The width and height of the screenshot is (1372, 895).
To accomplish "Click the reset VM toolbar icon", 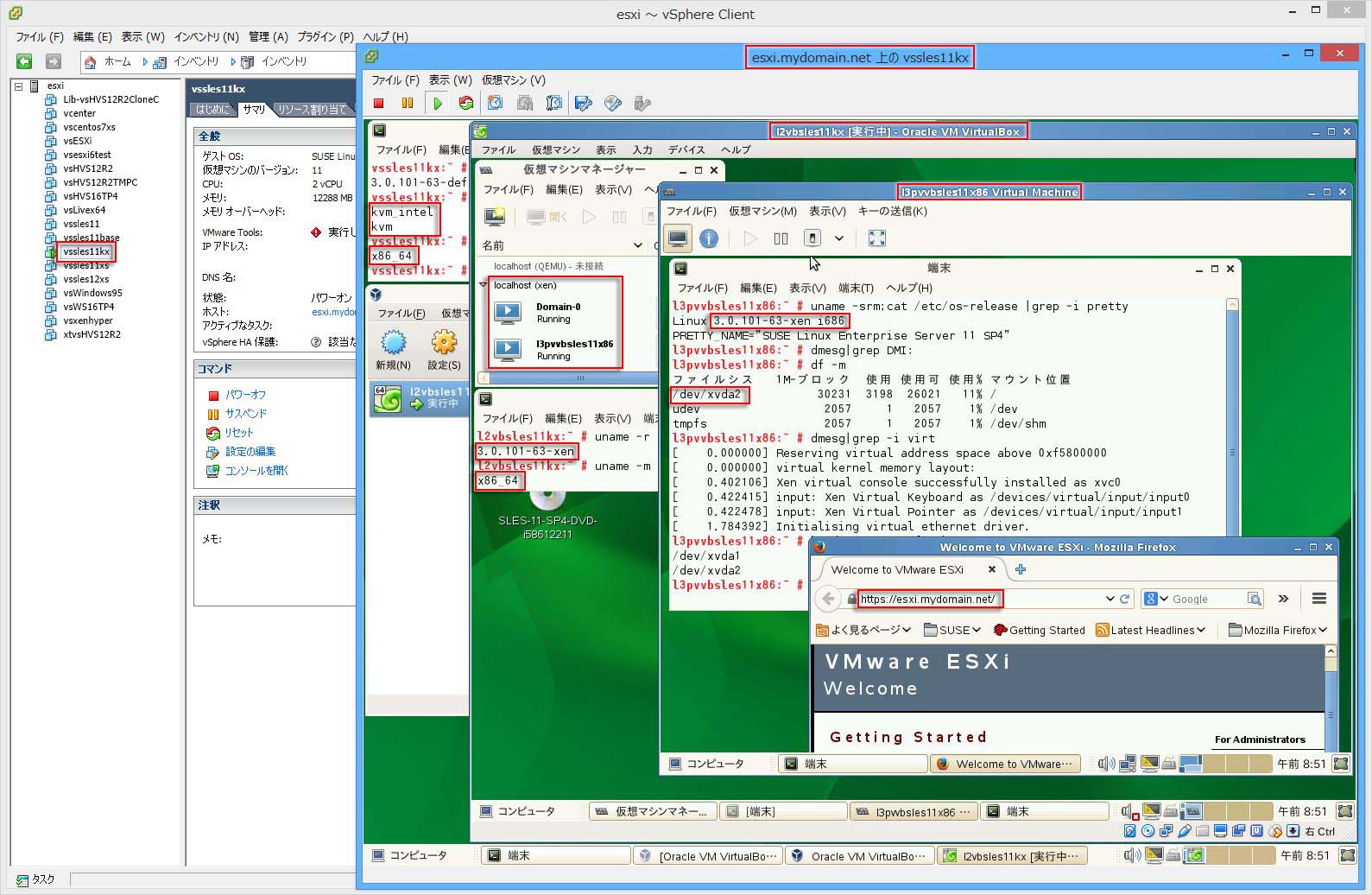I will [466, 103].
